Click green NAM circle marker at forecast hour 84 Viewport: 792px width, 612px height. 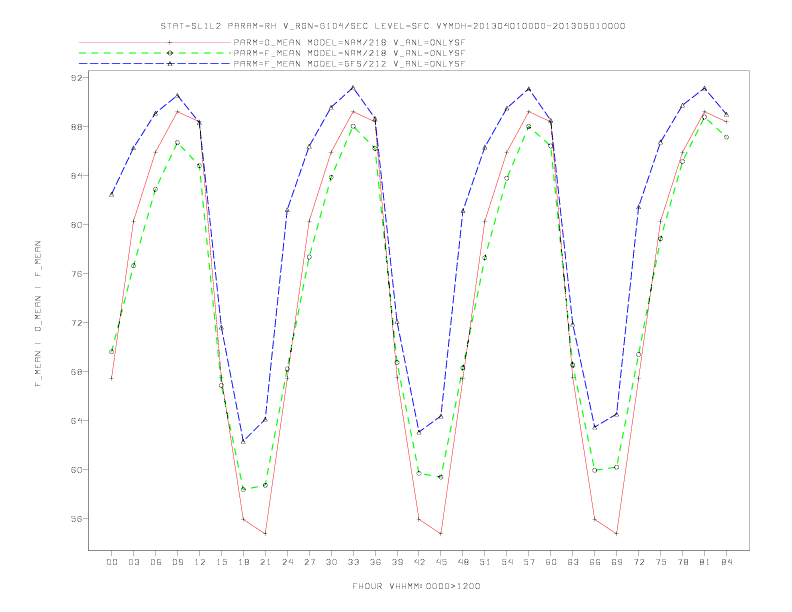726,137
